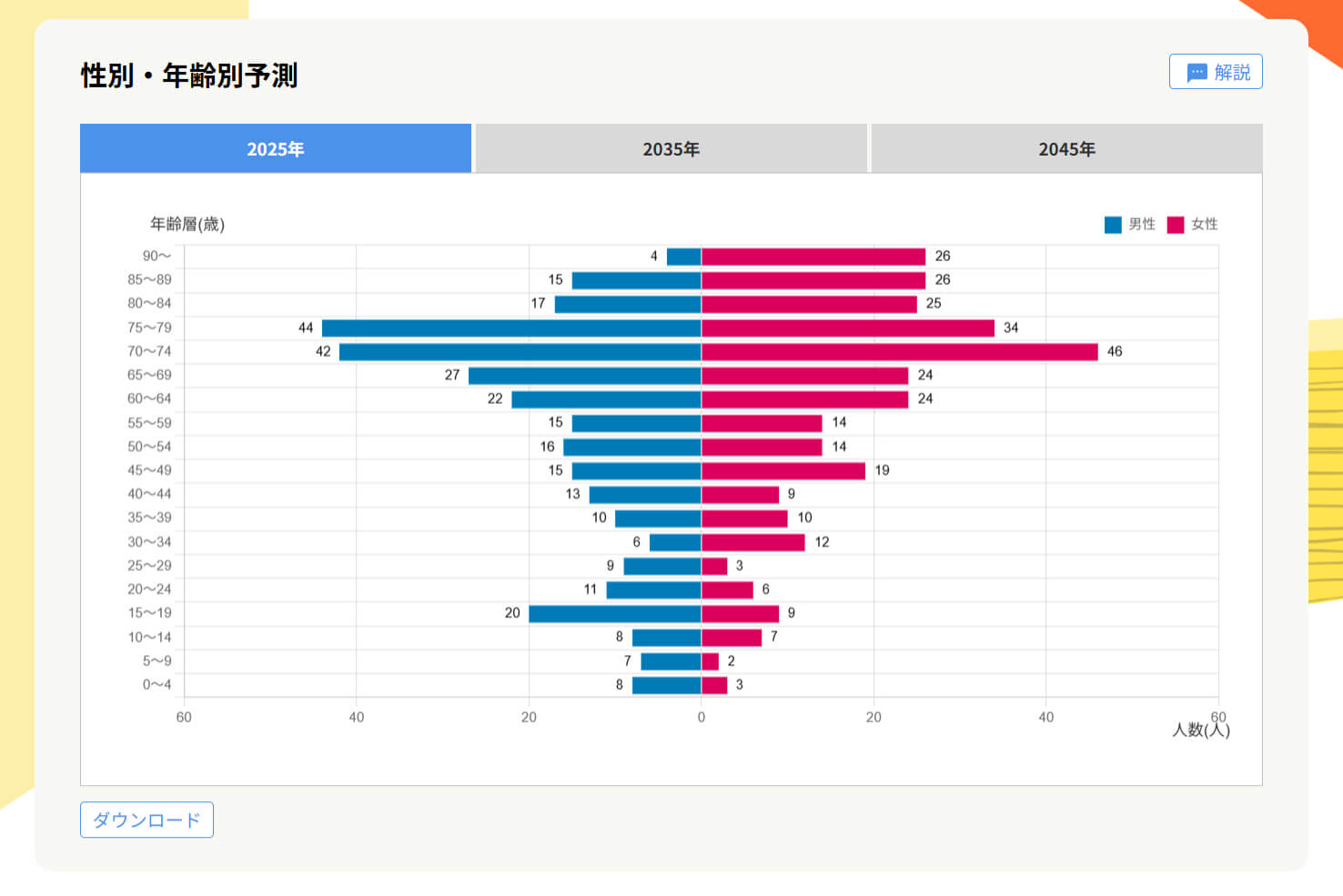Click the 女性 legend label

point(1204,225)
